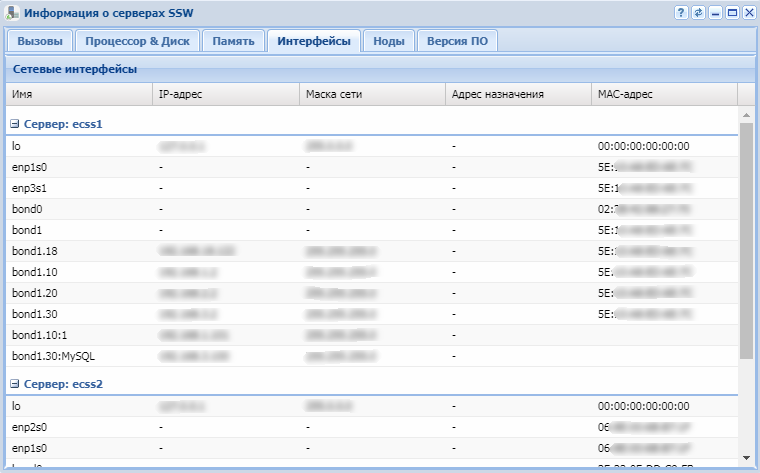The width and height of the screenshot is (760, 473).
Task: Click the refresh icon in title bar
Action: 698,13
